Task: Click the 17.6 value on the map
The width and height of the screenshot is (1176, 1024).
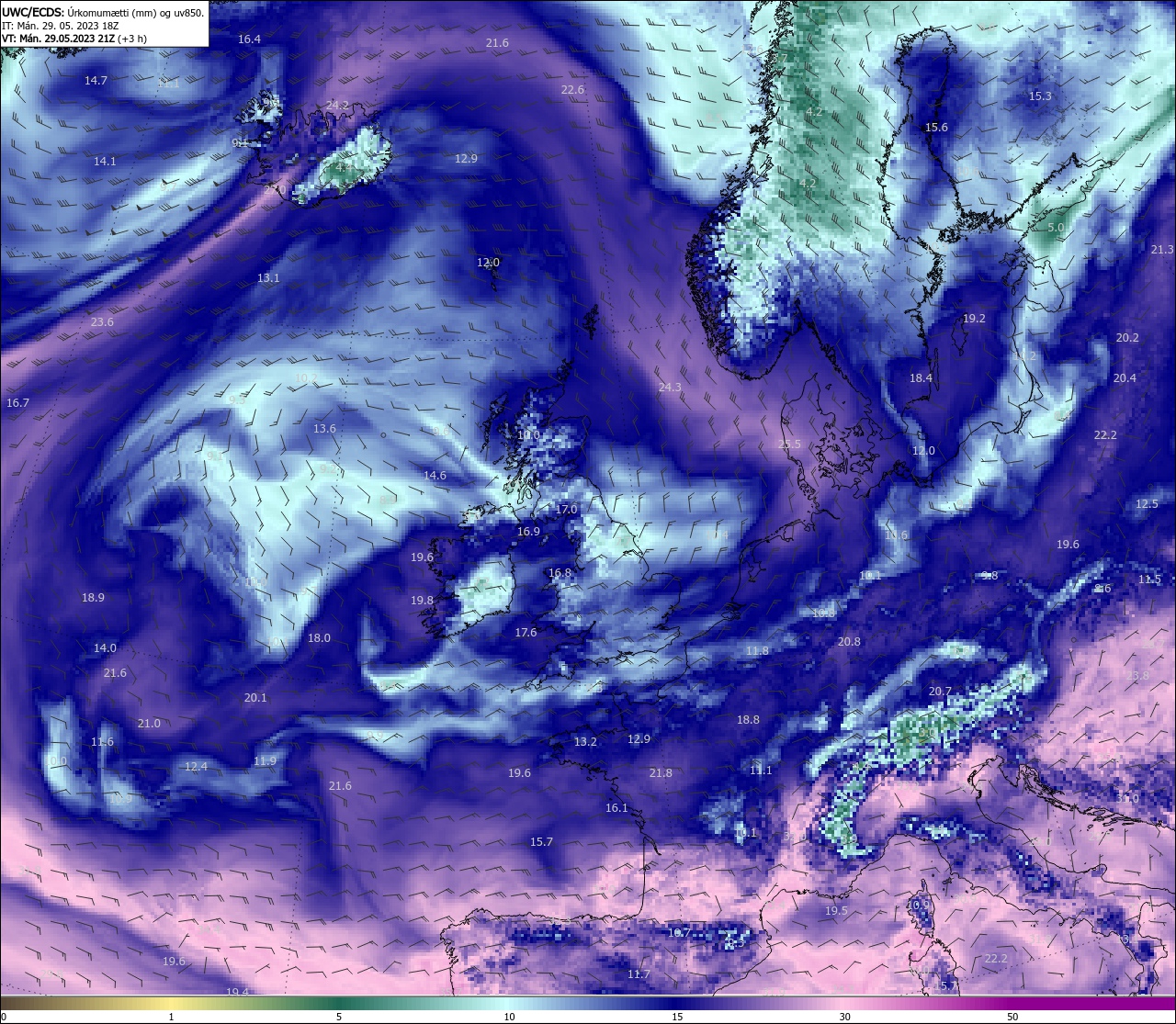Action: coord(526,633)
